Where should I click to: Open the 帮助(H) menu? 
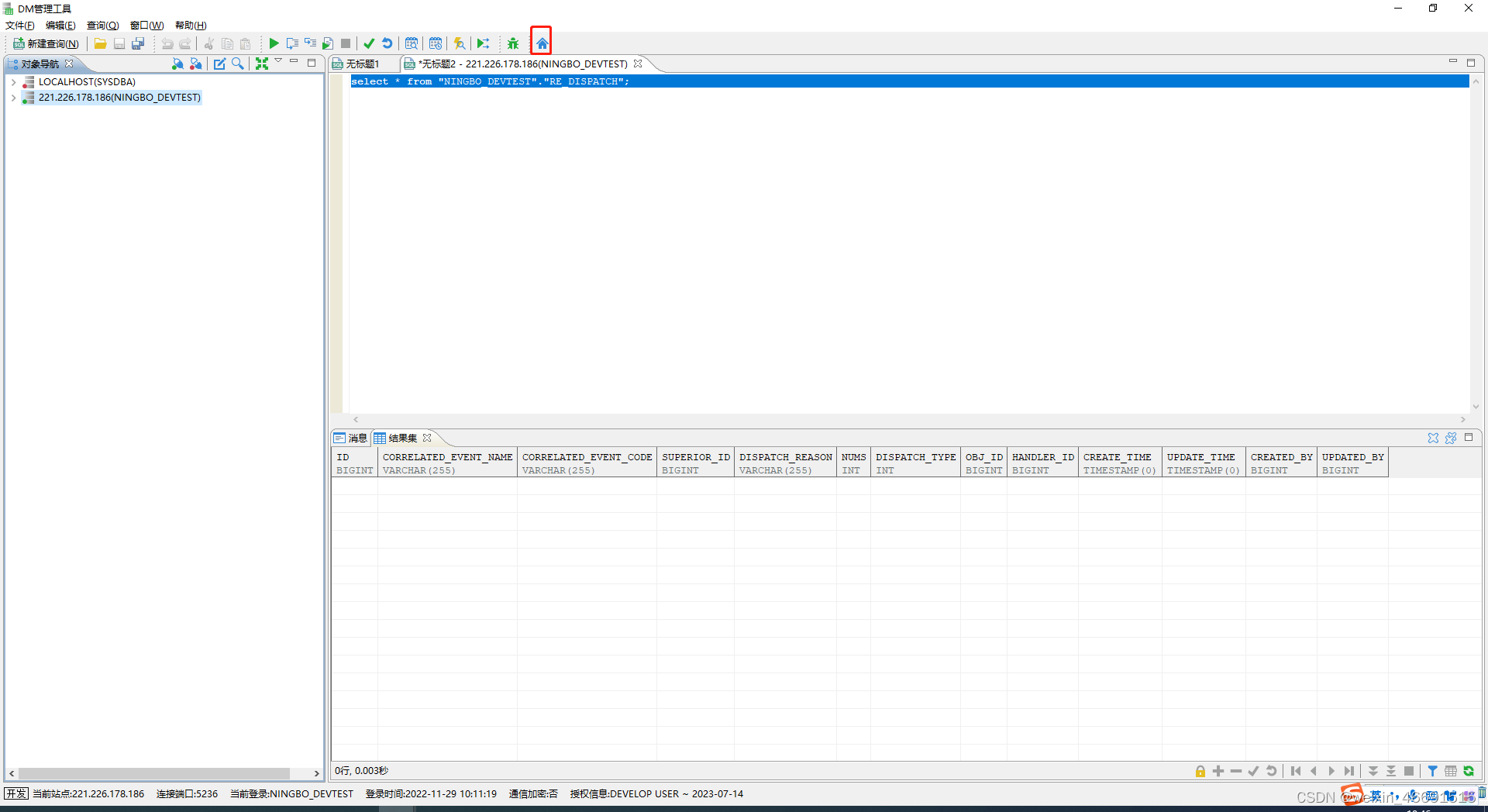pyautogui.click(x=191, y=26)
